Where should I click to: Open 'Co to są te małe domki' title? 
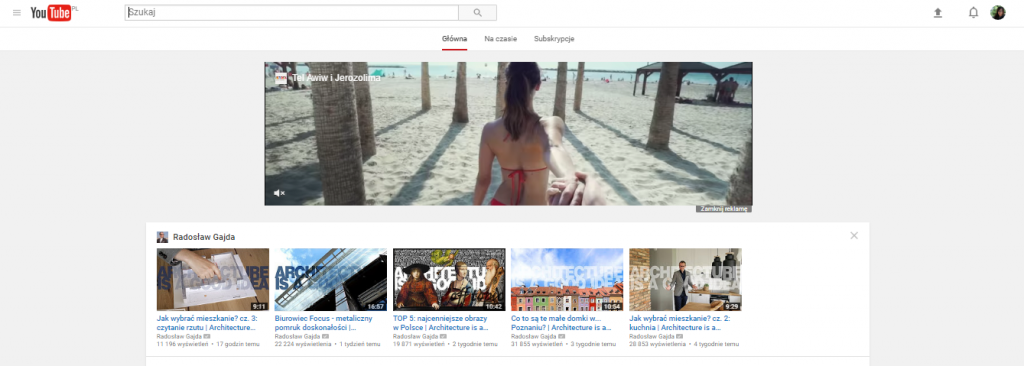point(562,323)
